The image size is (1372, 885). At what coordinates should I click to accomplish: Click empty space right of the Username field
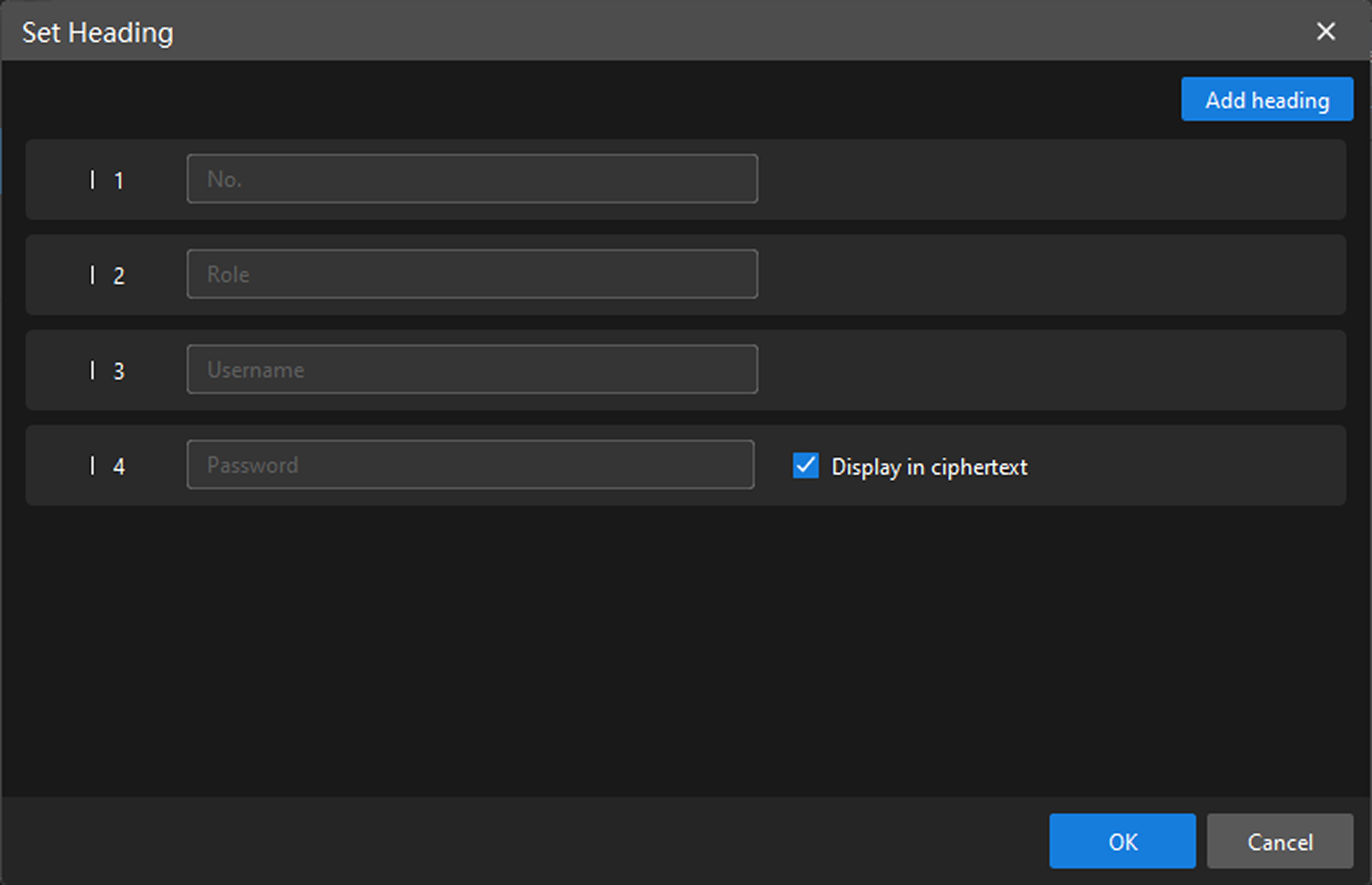(x=1044, y=370)
